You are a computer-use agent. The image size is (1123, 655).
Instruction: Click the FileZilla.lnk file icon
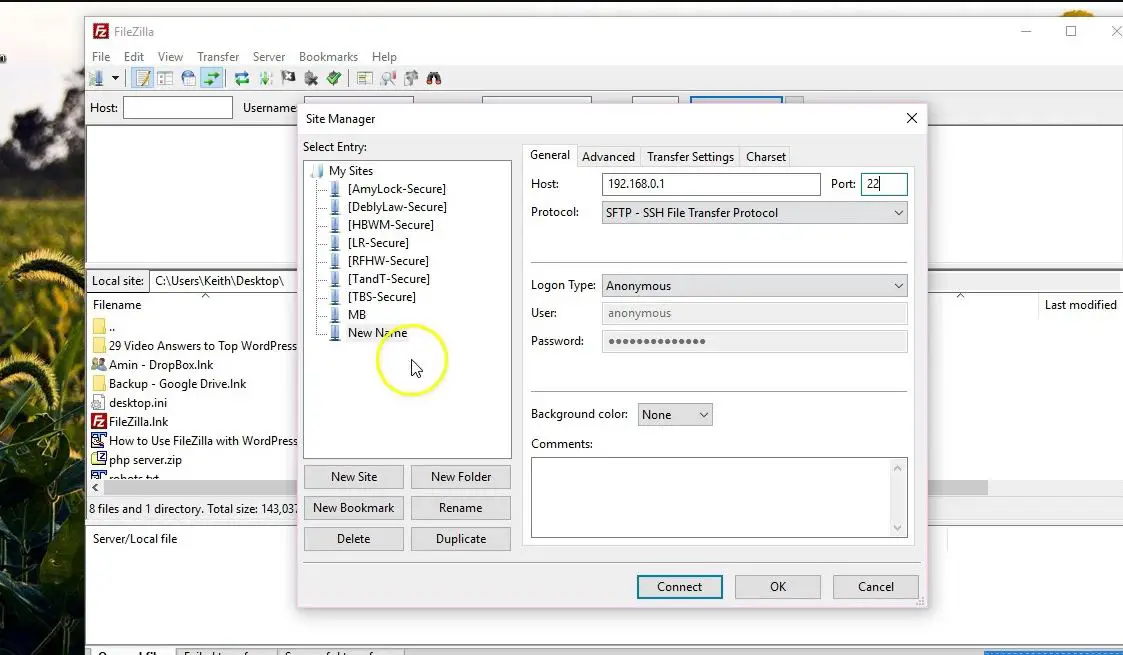tap(99, 422)
